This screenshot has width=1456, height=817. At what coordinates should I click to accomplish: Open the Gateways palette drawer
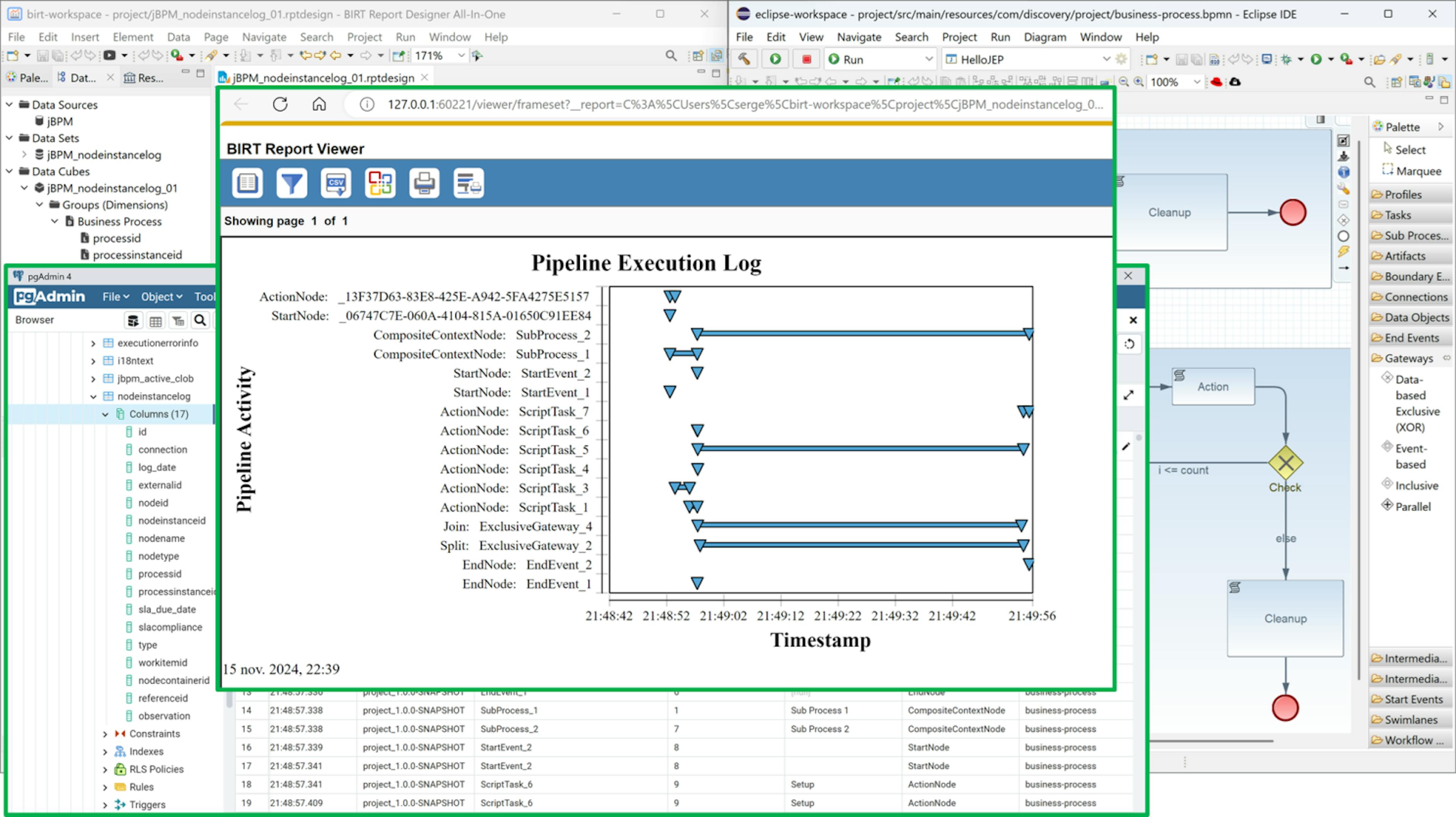tap(1408, 358)
